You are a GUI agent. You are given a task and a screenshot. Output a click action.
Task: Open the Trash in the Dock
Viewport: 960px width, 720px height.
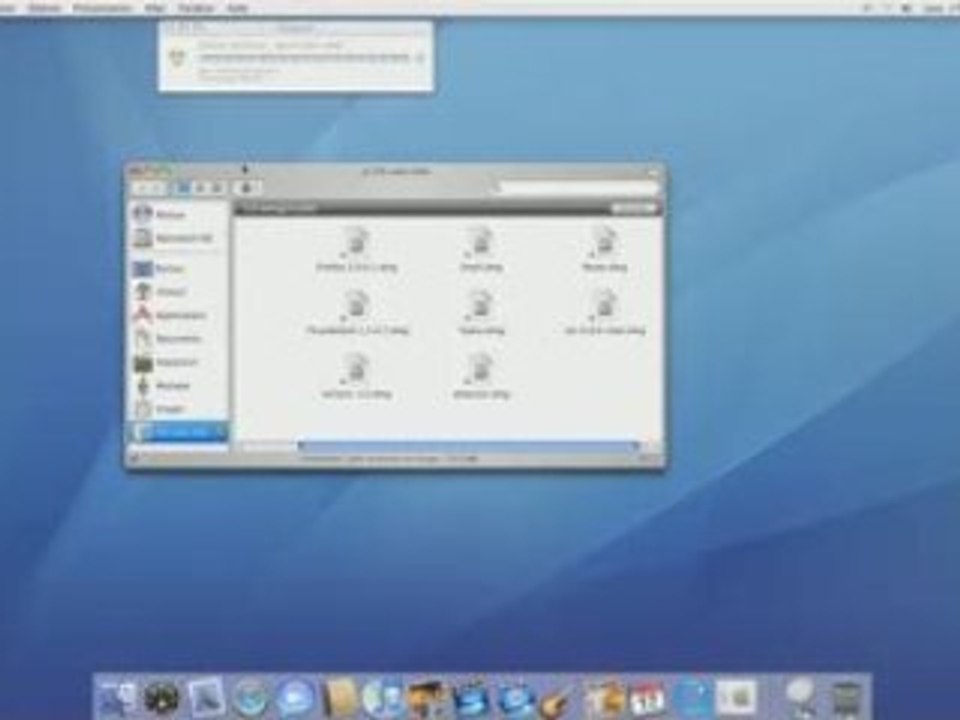coord(847,698)
